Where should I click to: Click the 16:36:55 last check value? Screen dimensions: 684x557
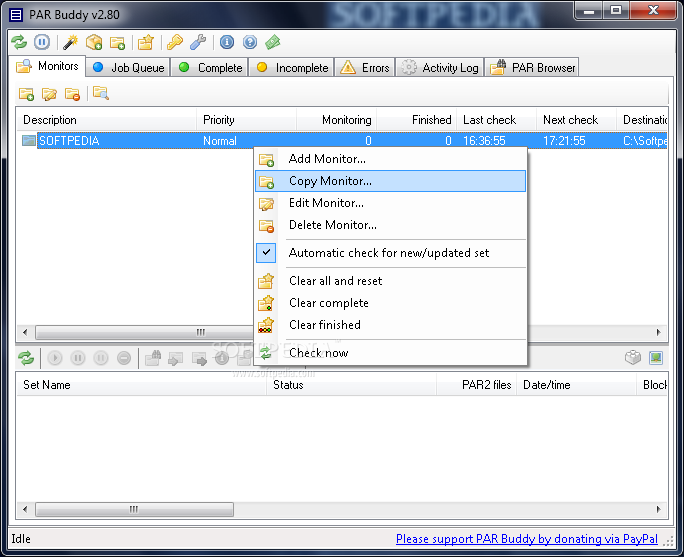pyautogui.click(x=484, y=141)
